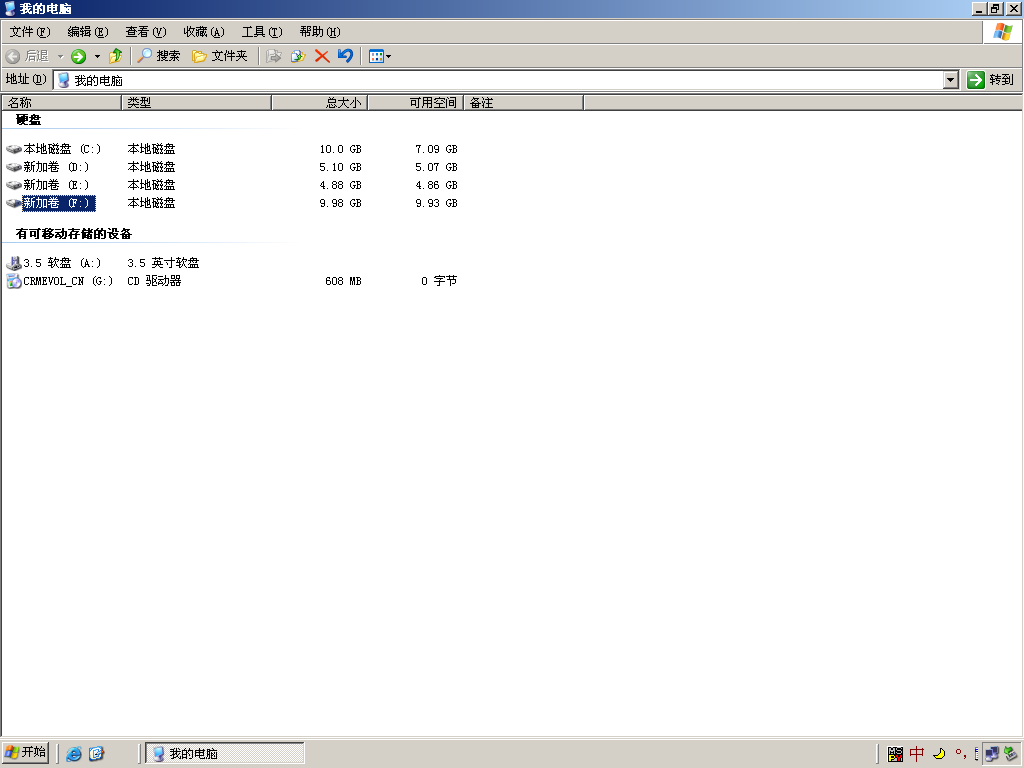This screenshot has width=1024, height=768.
Task: Open the 查看(V) menu
Action: tap(146, 32)
